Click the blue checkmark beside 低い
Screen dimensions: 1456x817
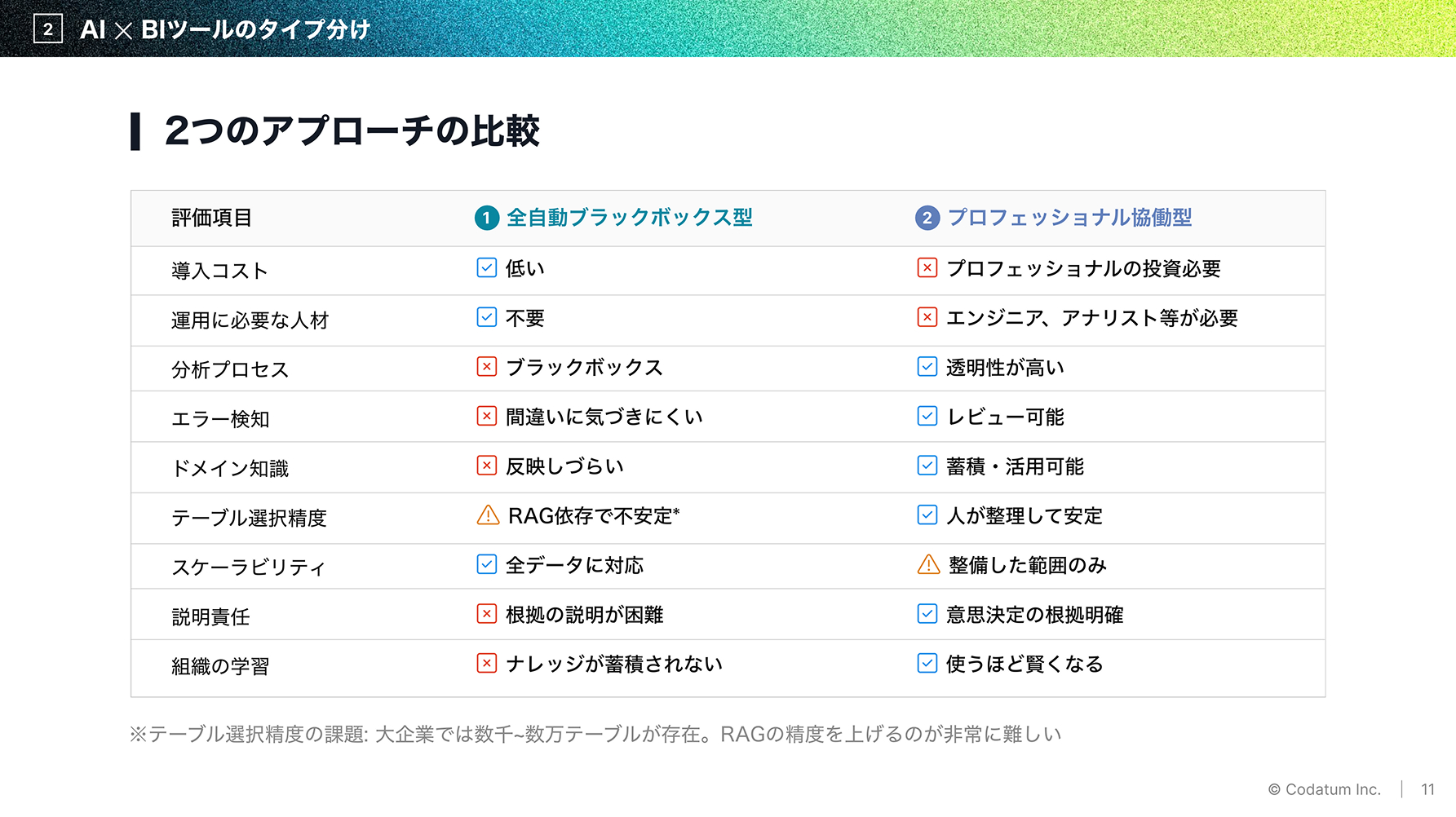click(x=486, y=267)
